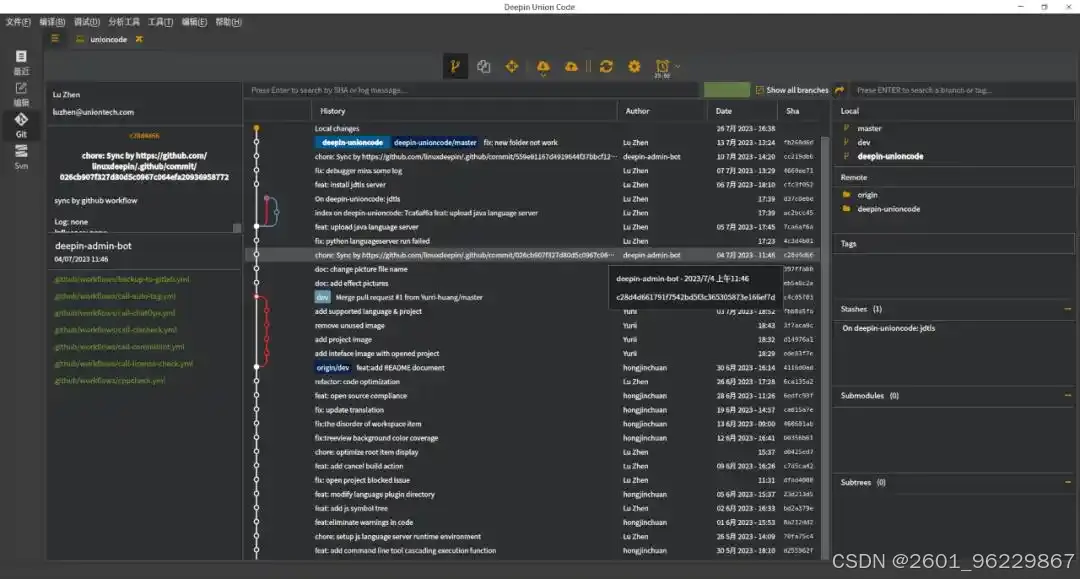Click the pull (cloud download) toolbar icon
The image size is (1080, 579).
[x=543, y=67]
